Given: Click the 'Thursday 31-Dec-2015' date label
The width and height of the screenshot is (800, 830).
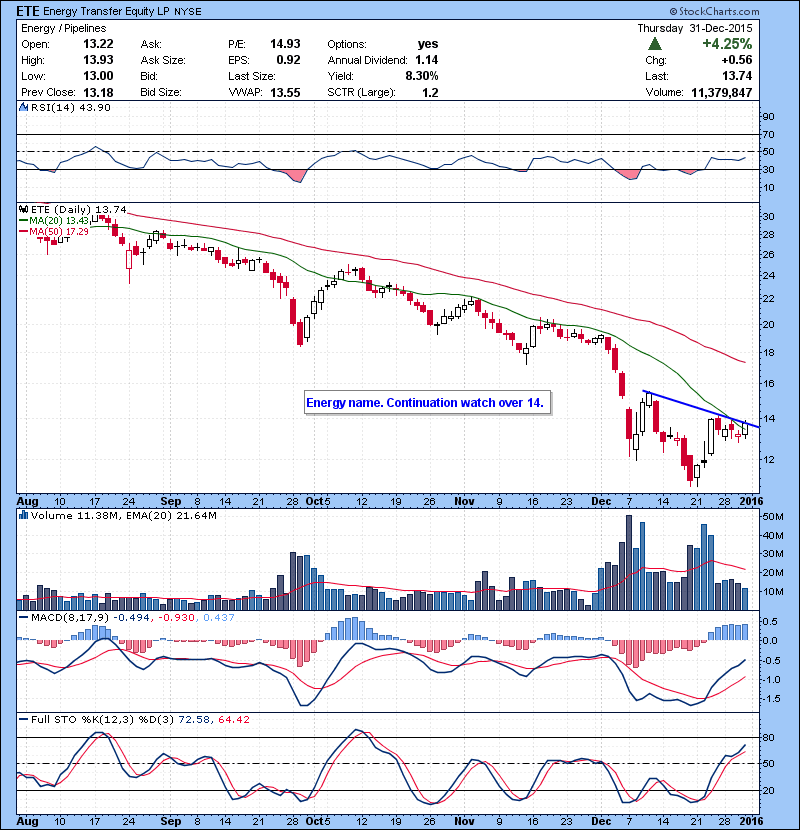Looking at the screenshot, I should tap(695, 29).
